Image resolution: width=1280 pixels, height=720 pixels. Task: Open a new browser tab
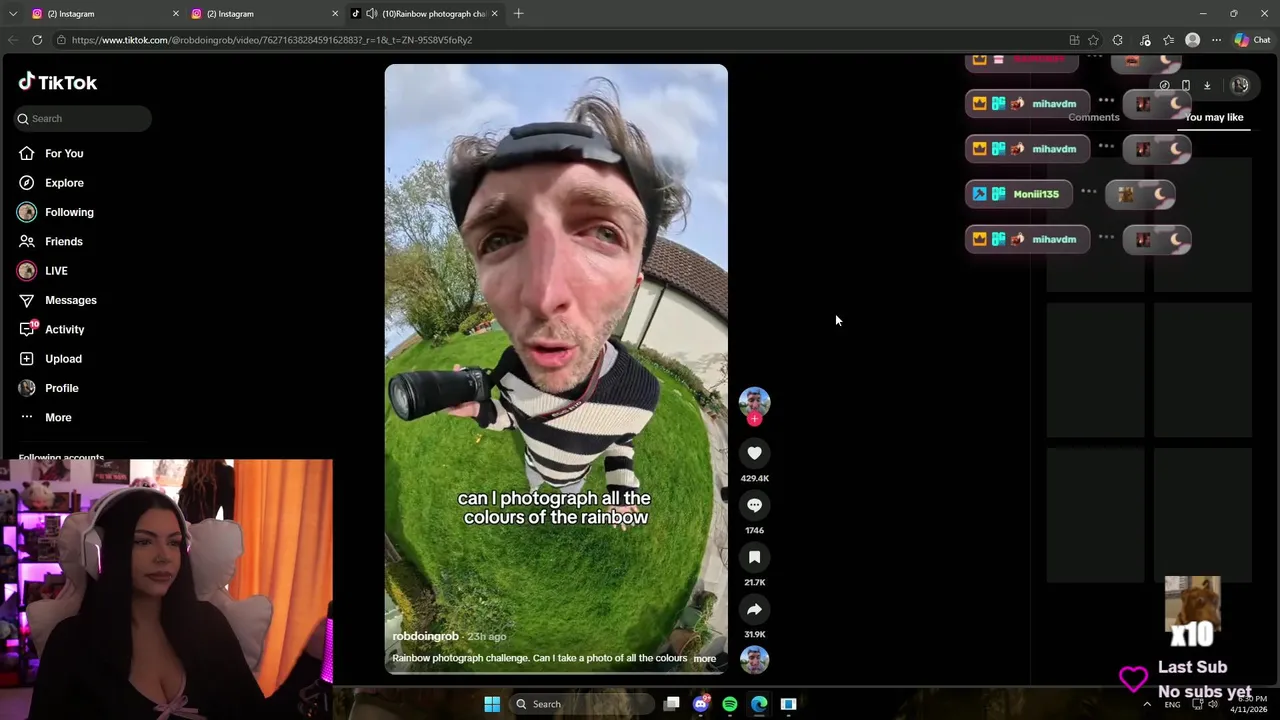[x=518, y=14]
